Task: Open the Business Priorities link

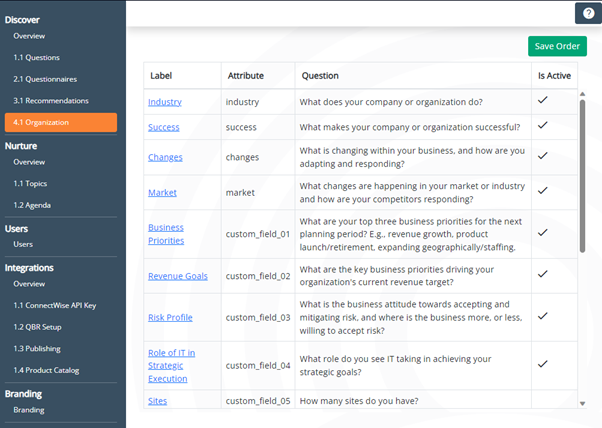Action: tap(166, 234)
